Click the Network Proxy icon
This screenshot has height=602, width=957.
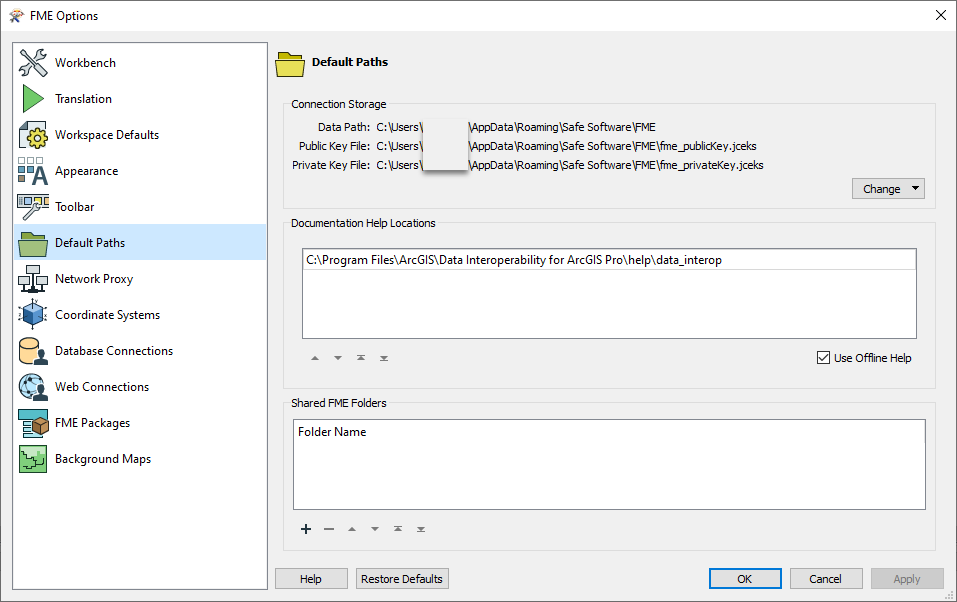click(33, 279)
